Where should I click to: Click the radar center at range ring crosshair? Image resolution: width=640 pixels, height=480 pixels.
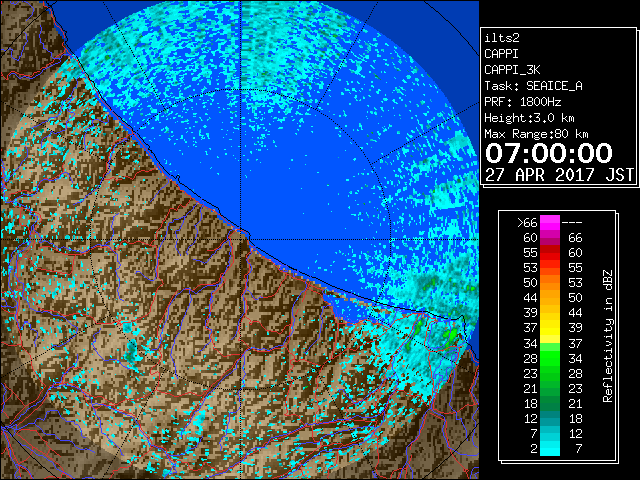(241, 239)
